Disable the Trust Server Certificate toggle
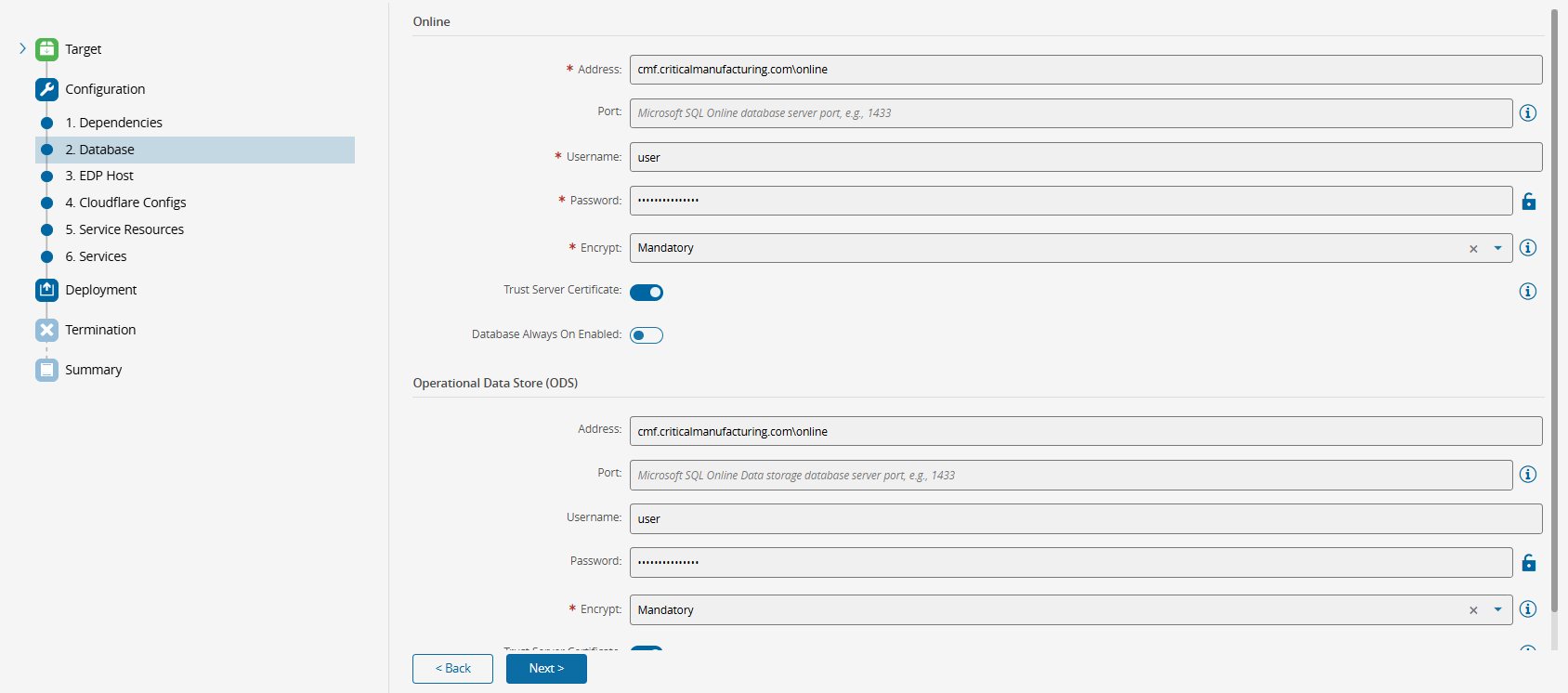 pyautogui.click(x=647, y=293)
